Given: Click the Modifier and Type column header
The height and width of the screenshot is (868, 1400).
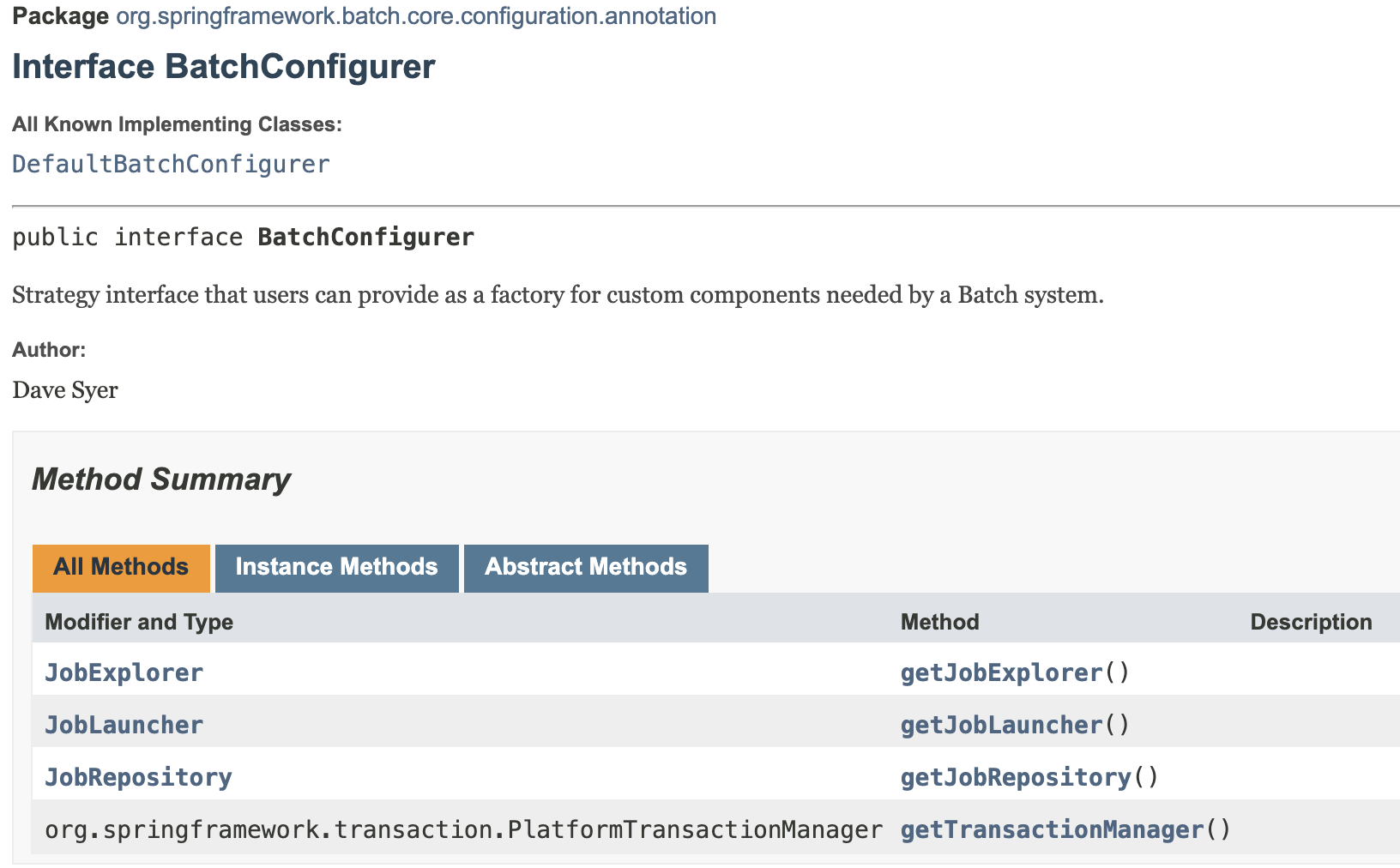Looking at the screenshot, I should click(x=139, y=622).
